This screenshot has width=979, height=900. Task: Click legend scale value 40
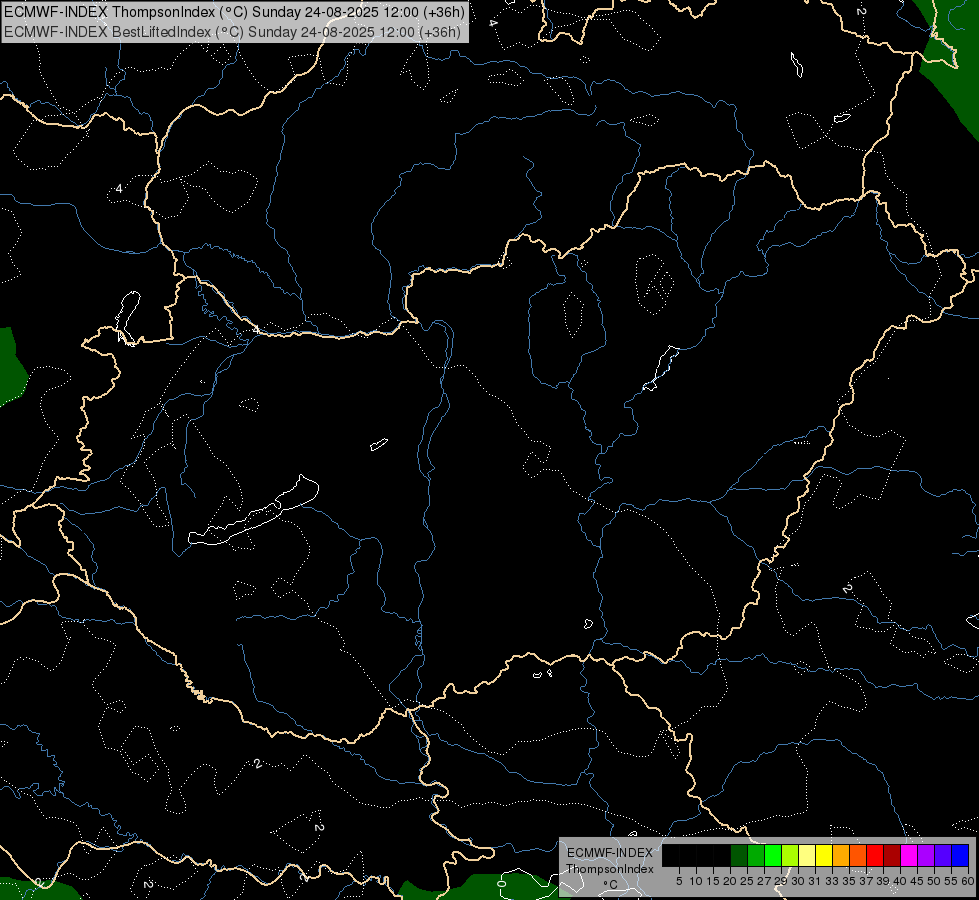900,881
